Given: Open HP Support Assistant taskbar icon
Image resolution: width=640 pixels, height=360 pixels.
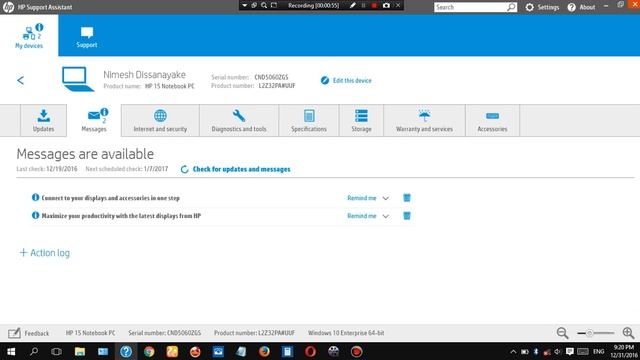Looking at the screenshot, I should coord(126,351).
